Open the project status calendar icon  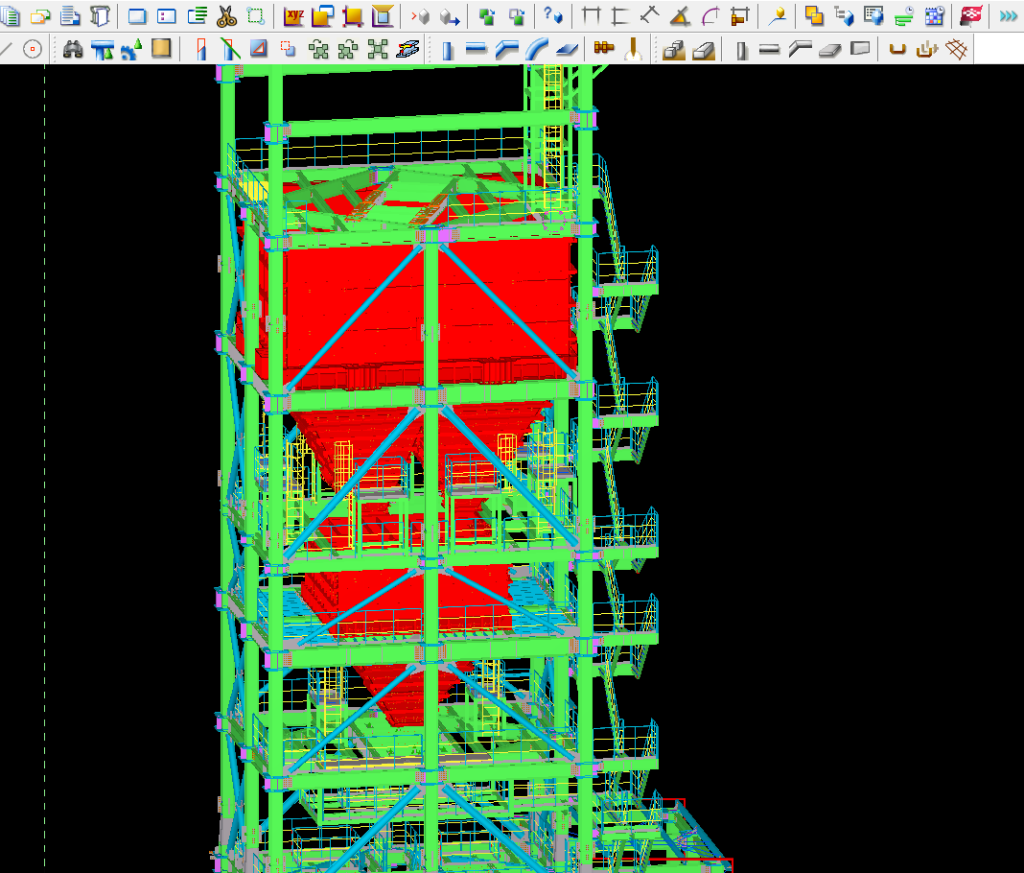934,16
